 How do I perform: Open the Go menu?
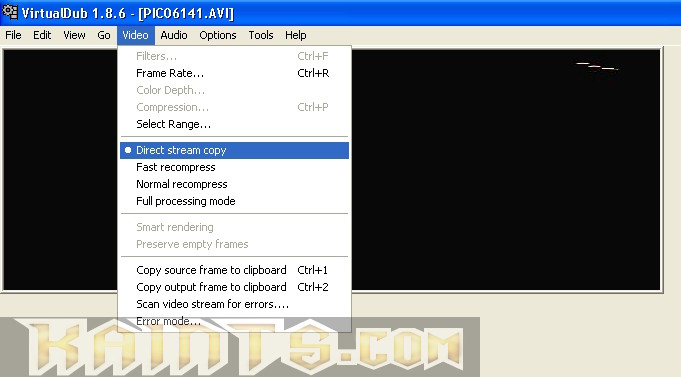coord(104,35)
